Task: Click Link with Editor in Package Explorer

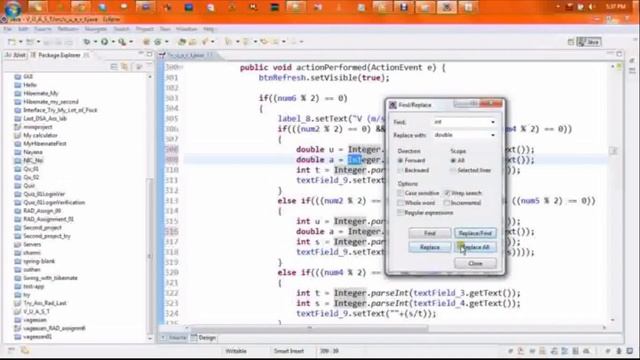Action: pos(124,67)
